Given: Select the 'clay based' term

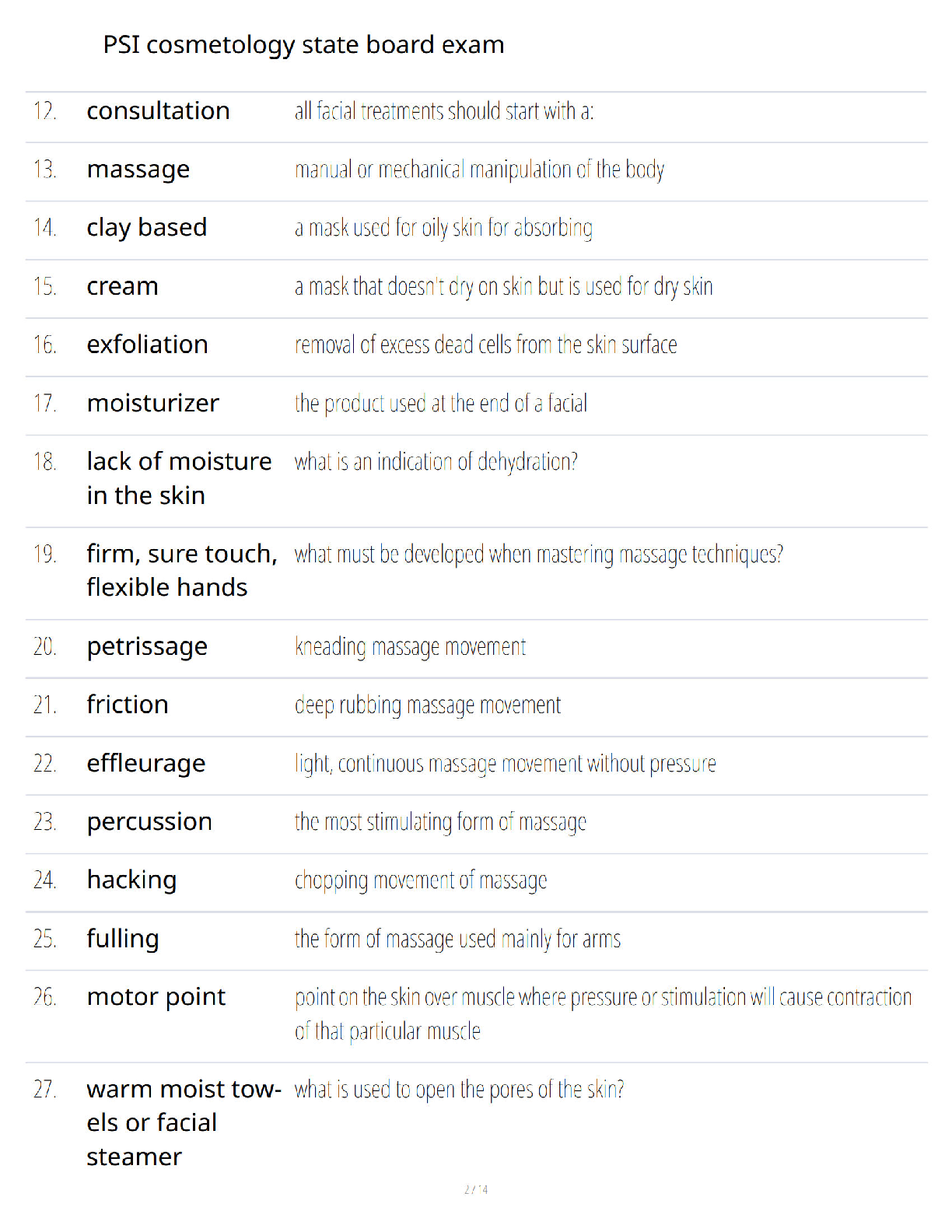Looking at the screenshot, I should 147,228.
